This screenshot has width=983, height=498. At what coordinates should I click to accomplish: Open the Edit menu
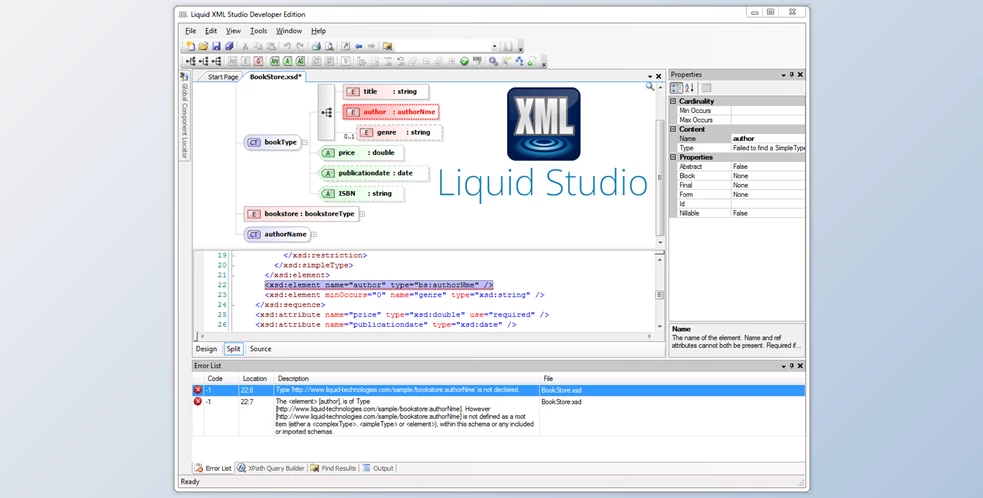click(x=211, y=31)
